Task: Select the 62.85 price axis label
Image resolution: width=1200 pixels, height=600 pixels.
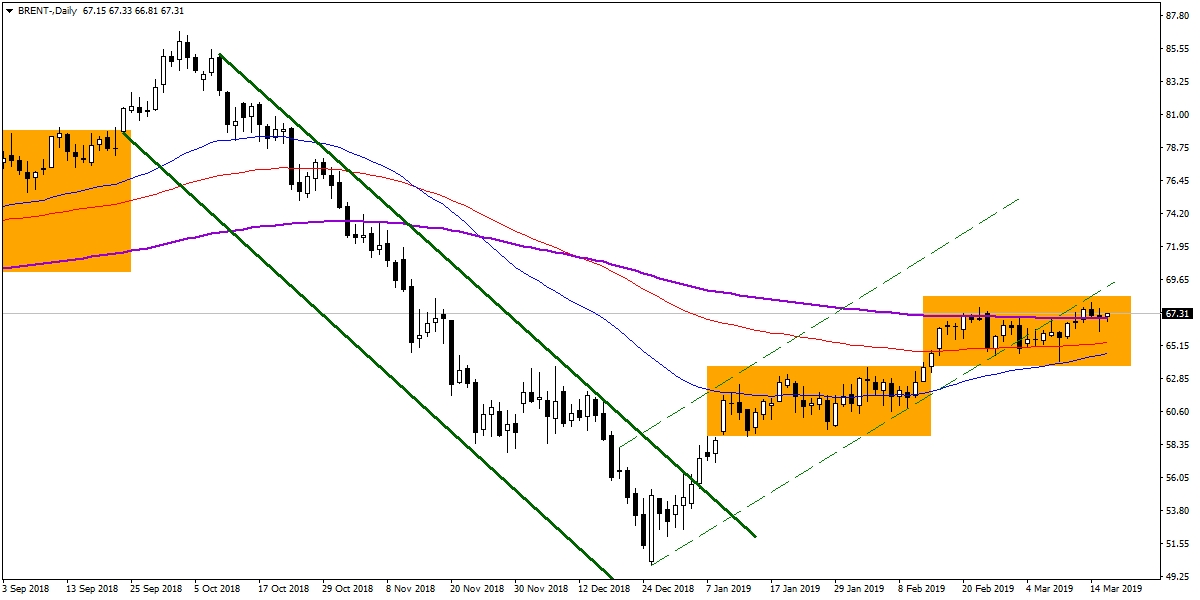Action: 1176,379
